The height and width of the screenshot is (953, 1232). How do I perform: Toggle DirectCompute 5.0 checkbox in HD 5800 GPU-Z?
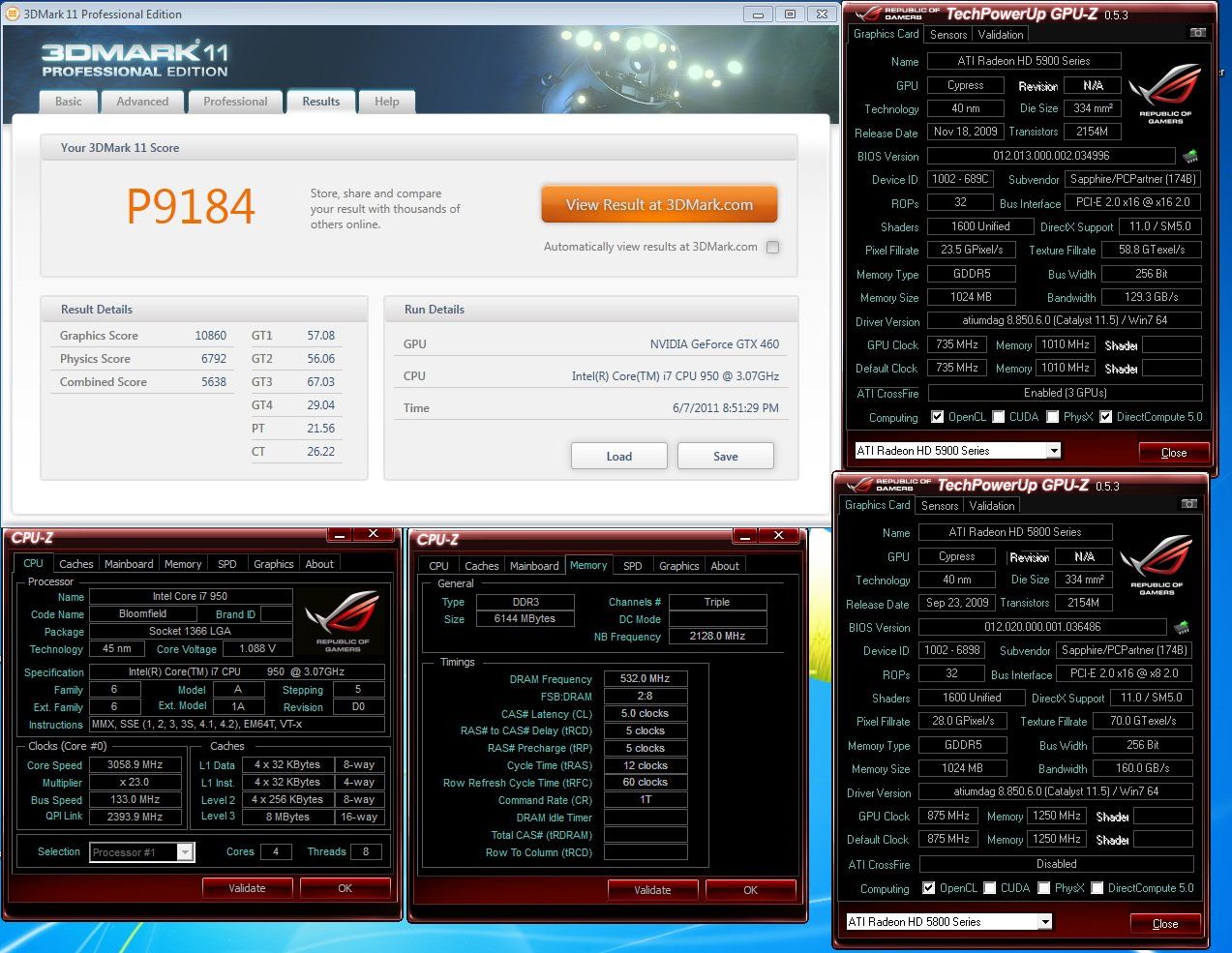tap(1097, 888)
